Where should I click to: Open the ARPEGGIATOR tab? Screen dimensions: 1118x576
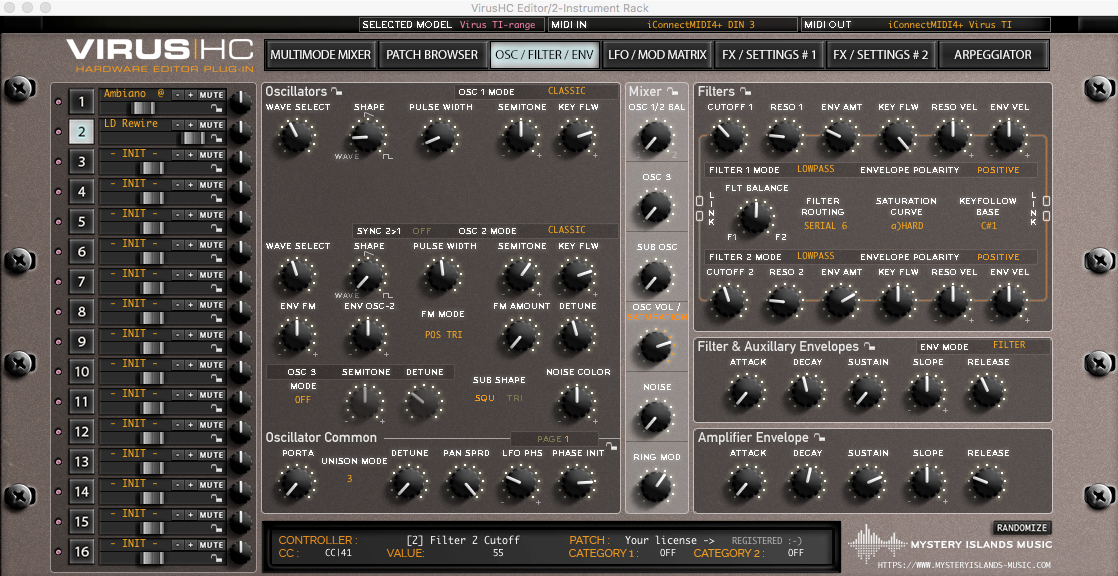coord(991,55)
